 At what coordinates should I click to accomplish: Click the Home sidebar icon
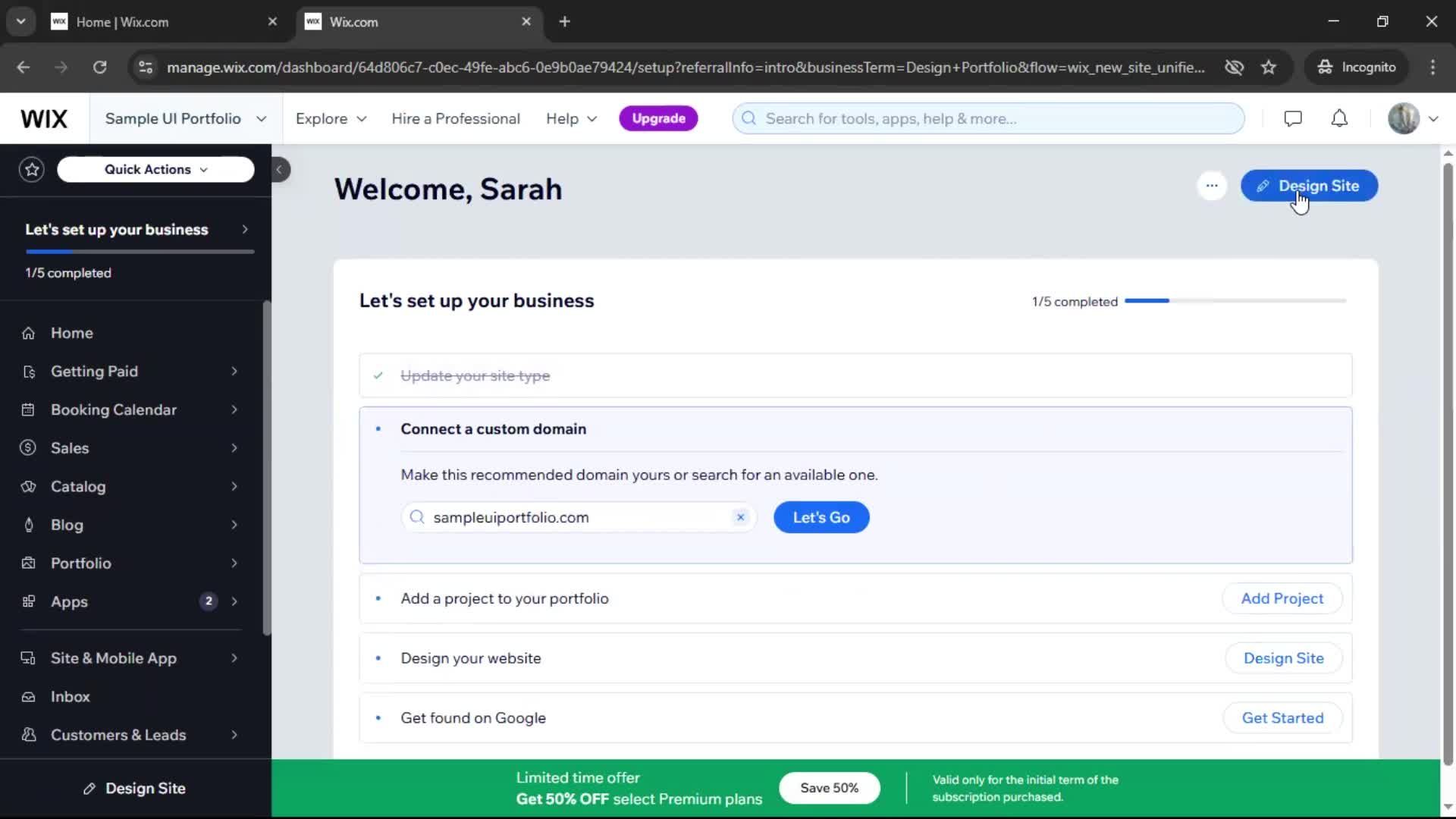coord(28,333)
